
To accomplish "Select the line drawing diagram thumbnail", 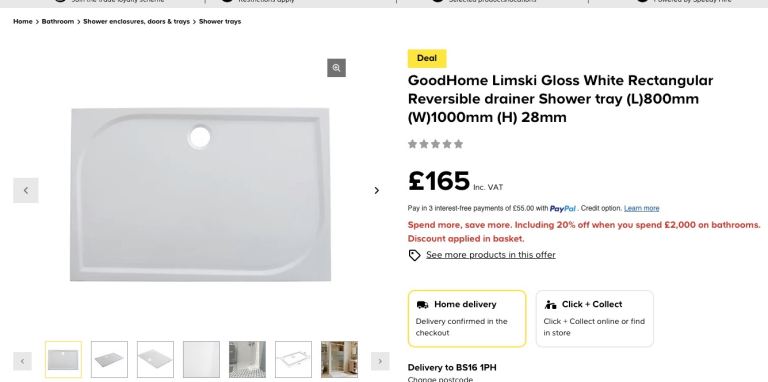I will [x=293, y=359].
